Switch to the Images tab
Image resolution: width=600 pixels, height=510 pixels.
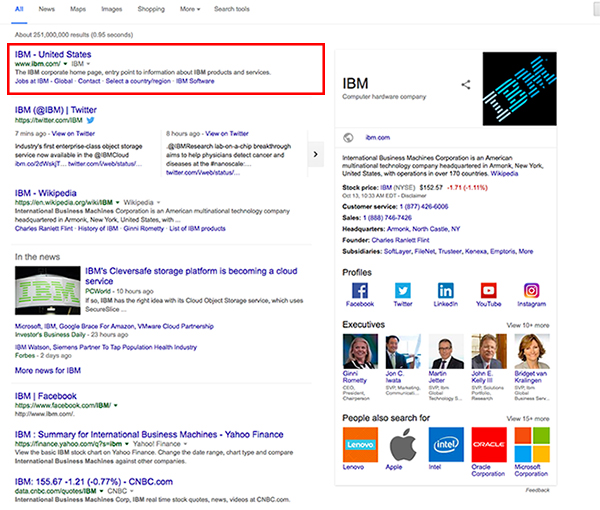pos(112,9)
